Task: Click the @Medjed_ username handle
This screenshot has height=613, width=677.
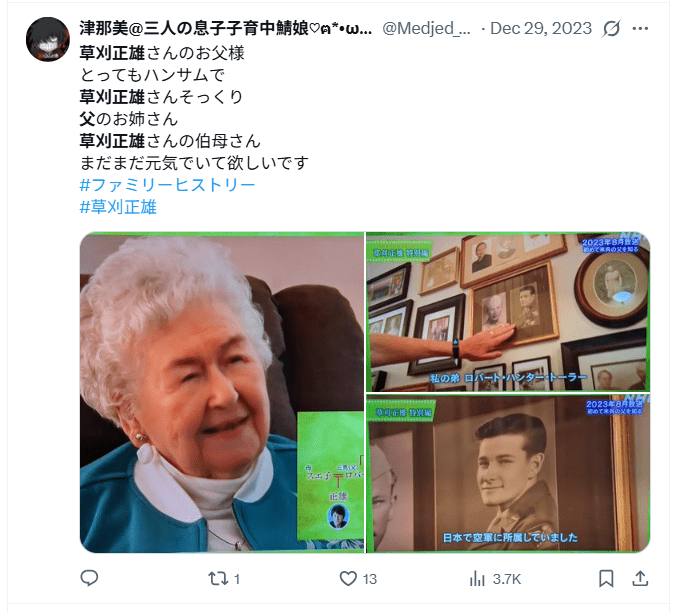Action: (426, 28)
